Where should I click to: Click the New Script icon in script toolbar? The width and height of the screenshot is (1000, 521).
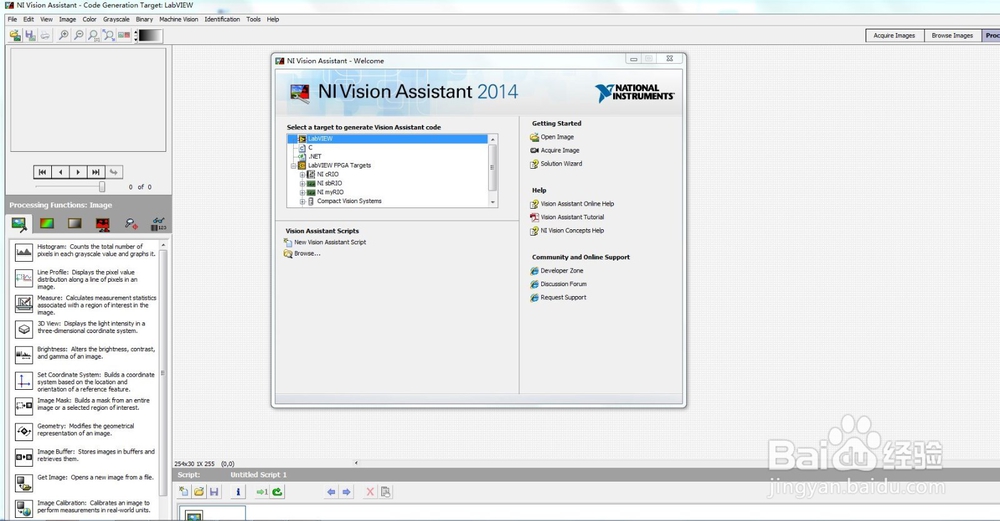coord(184,492)
